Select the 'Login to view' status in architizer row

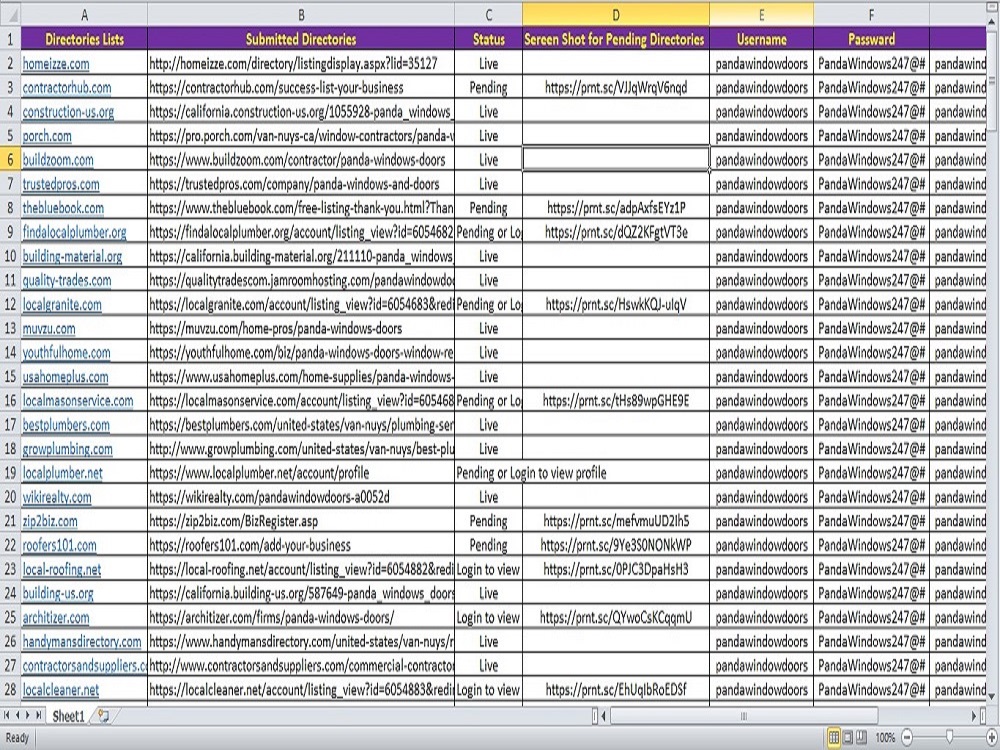coord(489,617)
